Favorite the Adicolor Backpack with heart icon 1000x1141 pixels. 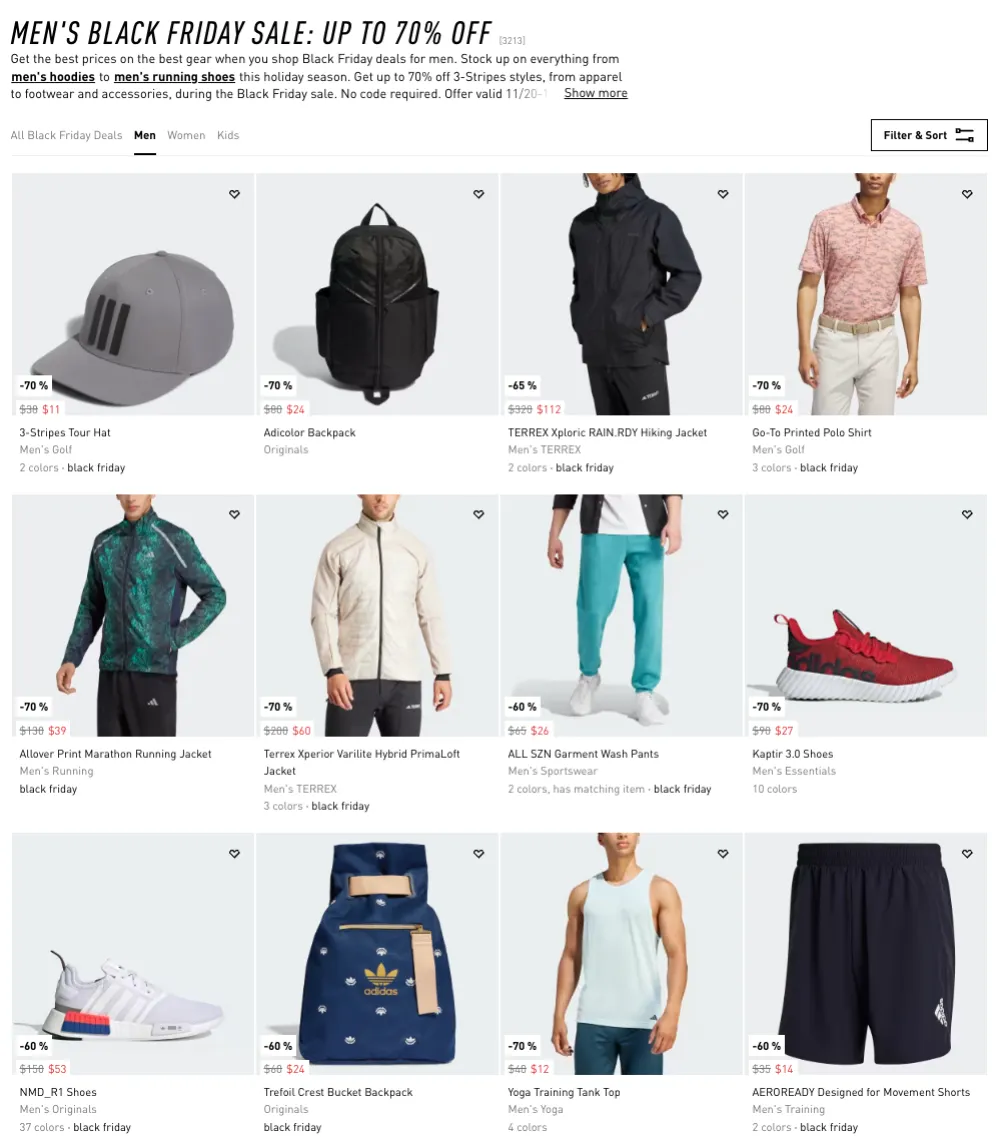(x=479, y=194)
